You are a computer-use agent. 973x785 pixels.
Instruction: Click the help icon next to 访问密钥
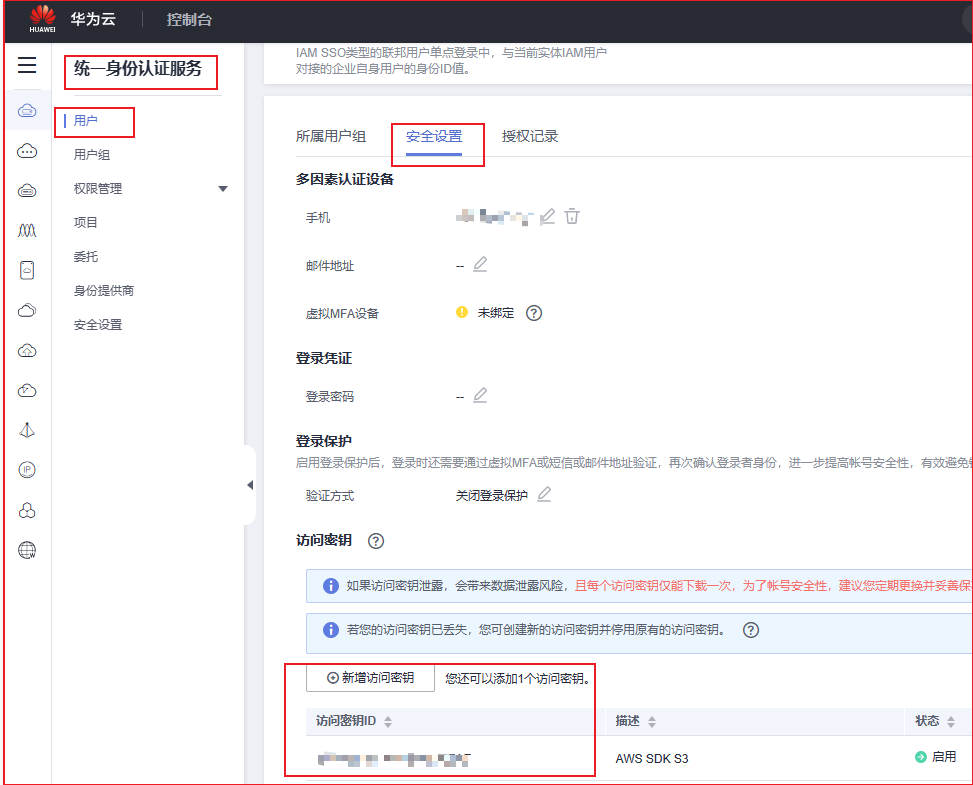376,541
